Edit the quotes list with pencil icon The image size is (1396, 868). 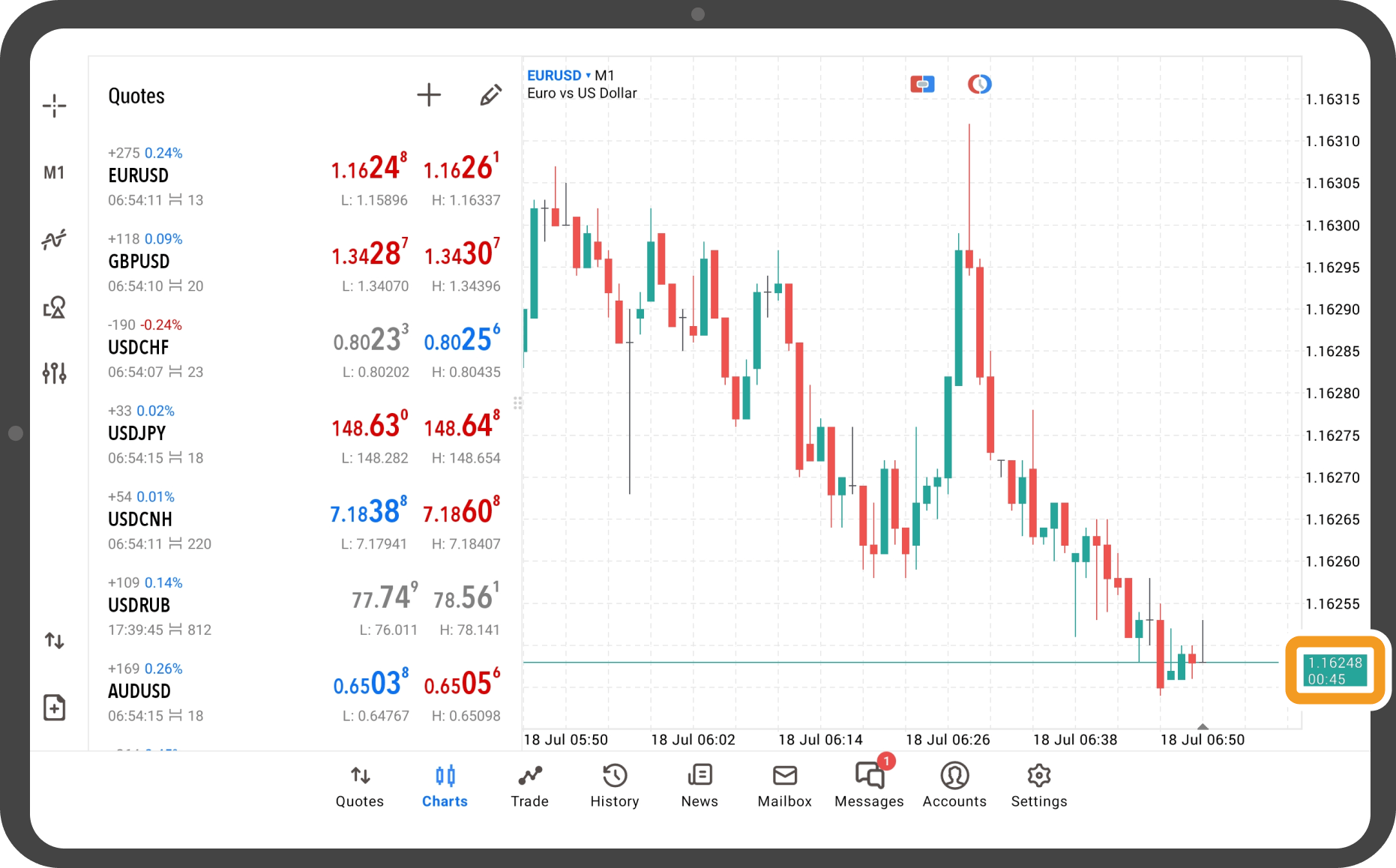pyautogui.click(x=490, y=95)
